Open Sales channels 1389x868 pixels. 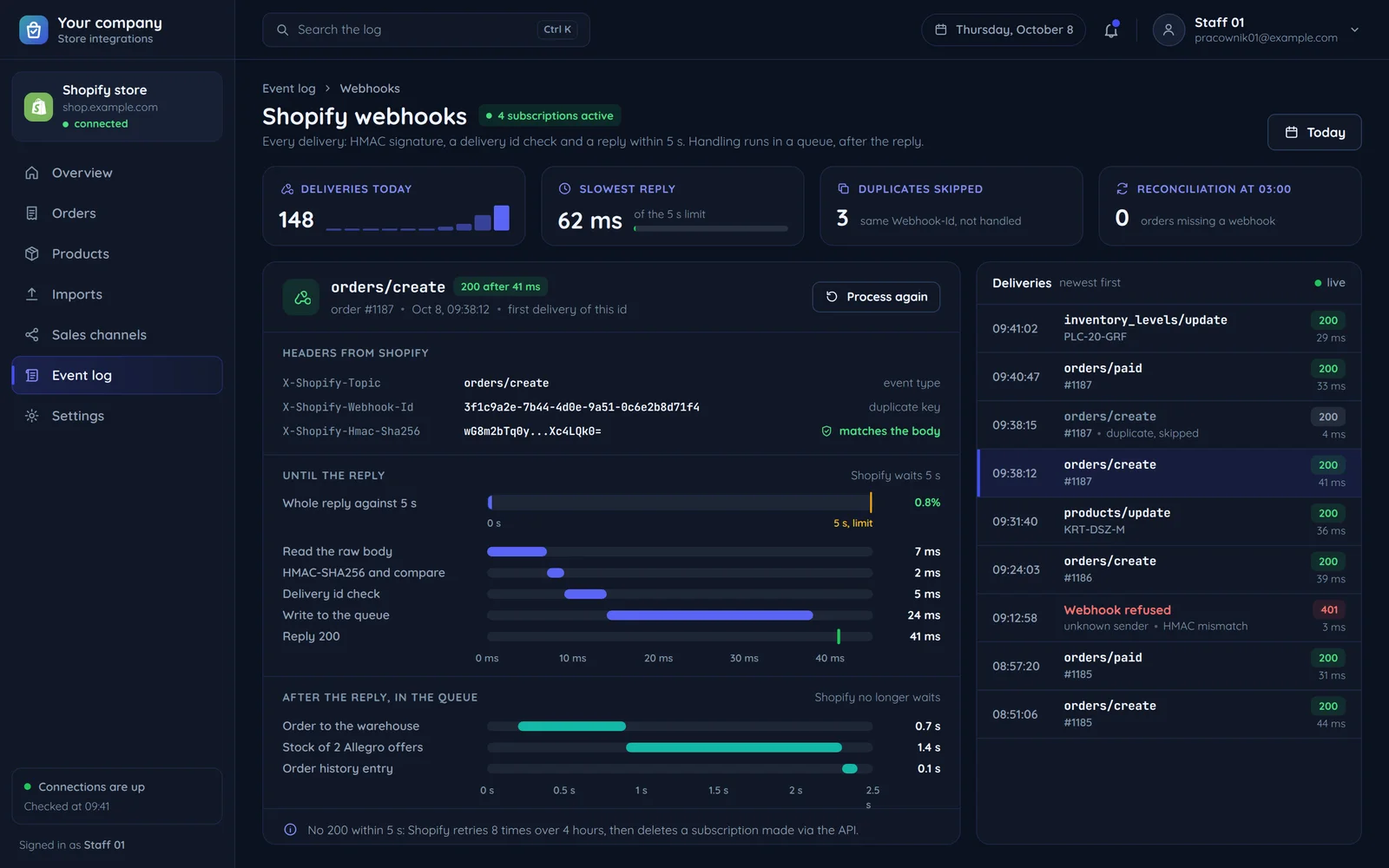(117, 335)
